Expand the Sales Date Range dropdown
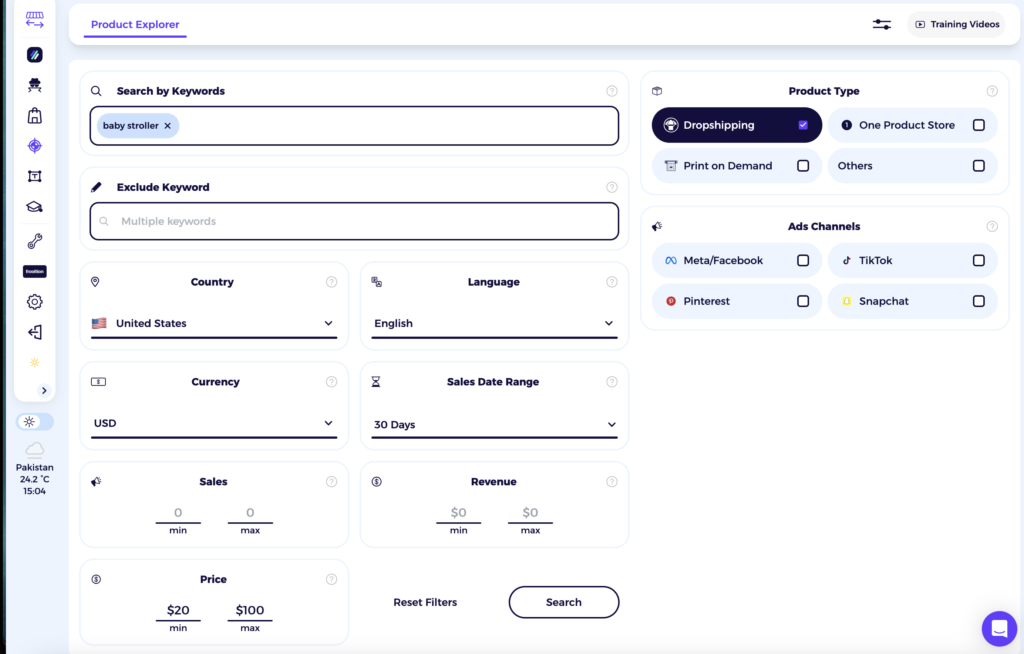Viewport: 1024px width, 654px height. (494, 424)
